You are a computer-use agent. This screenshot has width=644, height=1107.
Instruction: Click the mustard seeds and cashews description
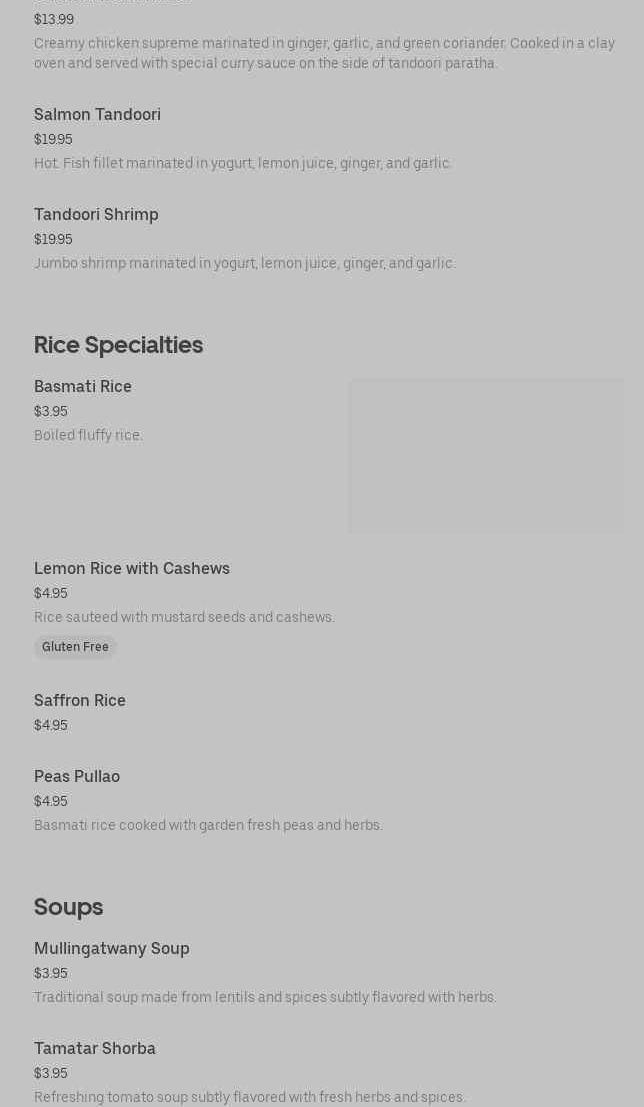click(184, 618)
